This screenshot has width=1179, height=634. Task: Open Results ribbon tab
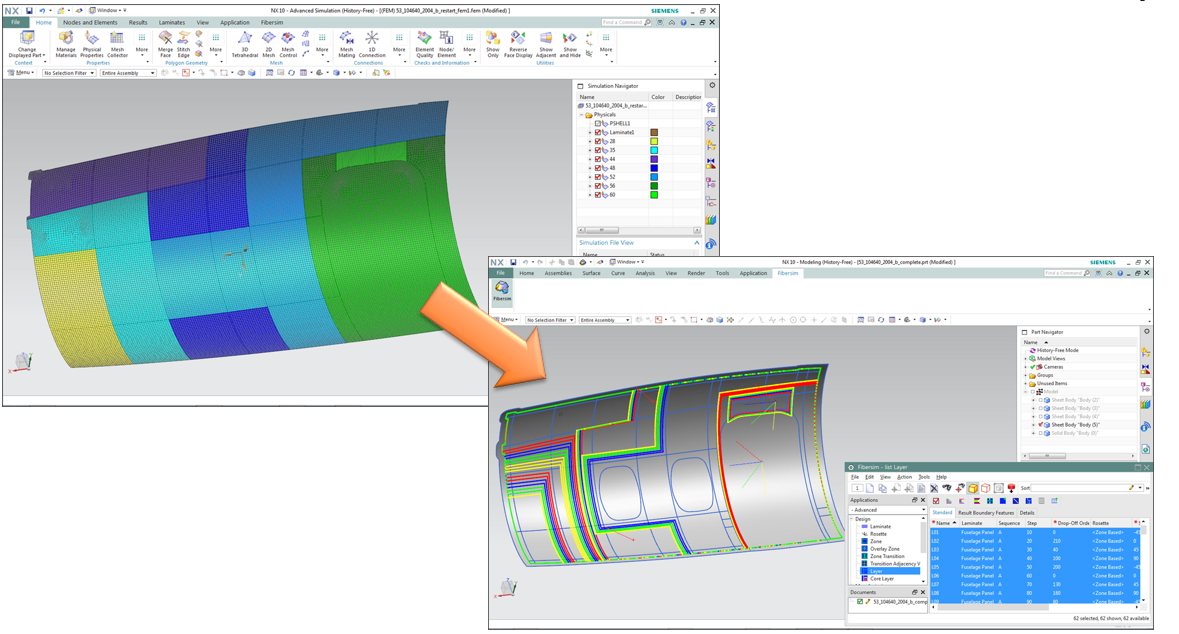[138, 23]
